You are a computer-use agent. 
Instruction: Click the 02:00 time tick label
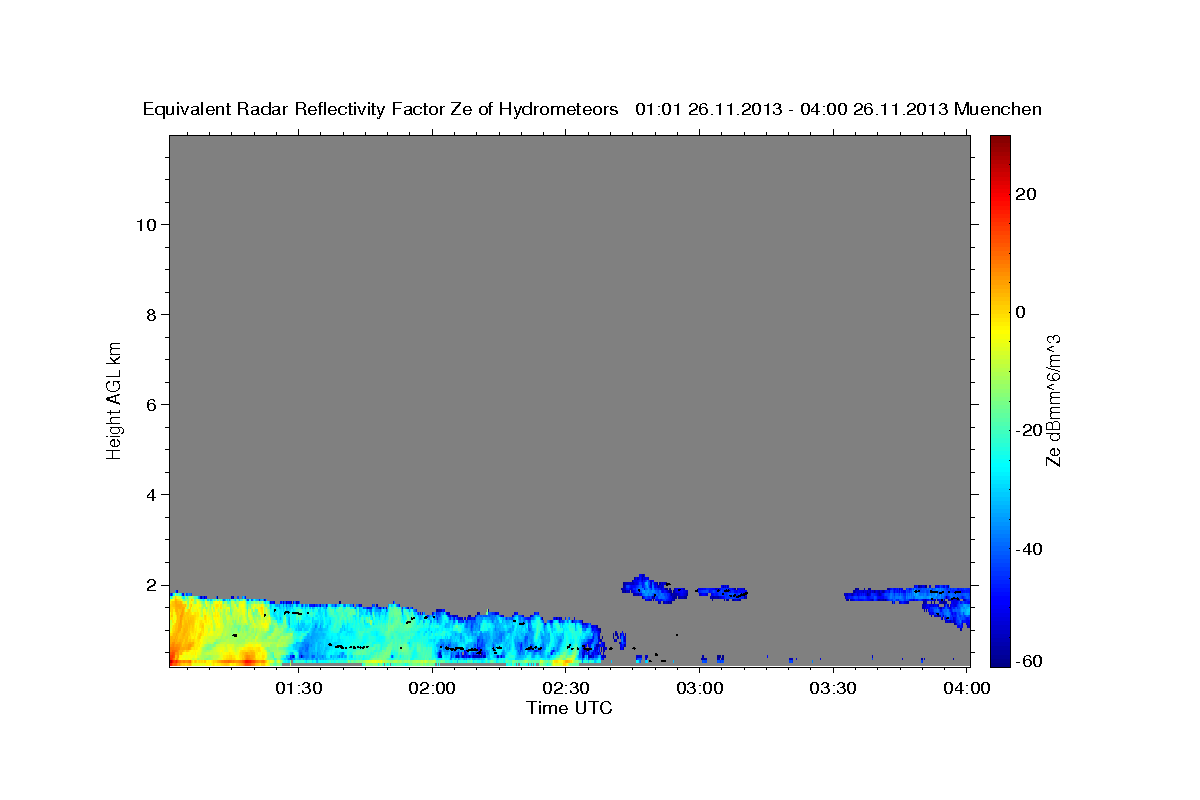432,688
